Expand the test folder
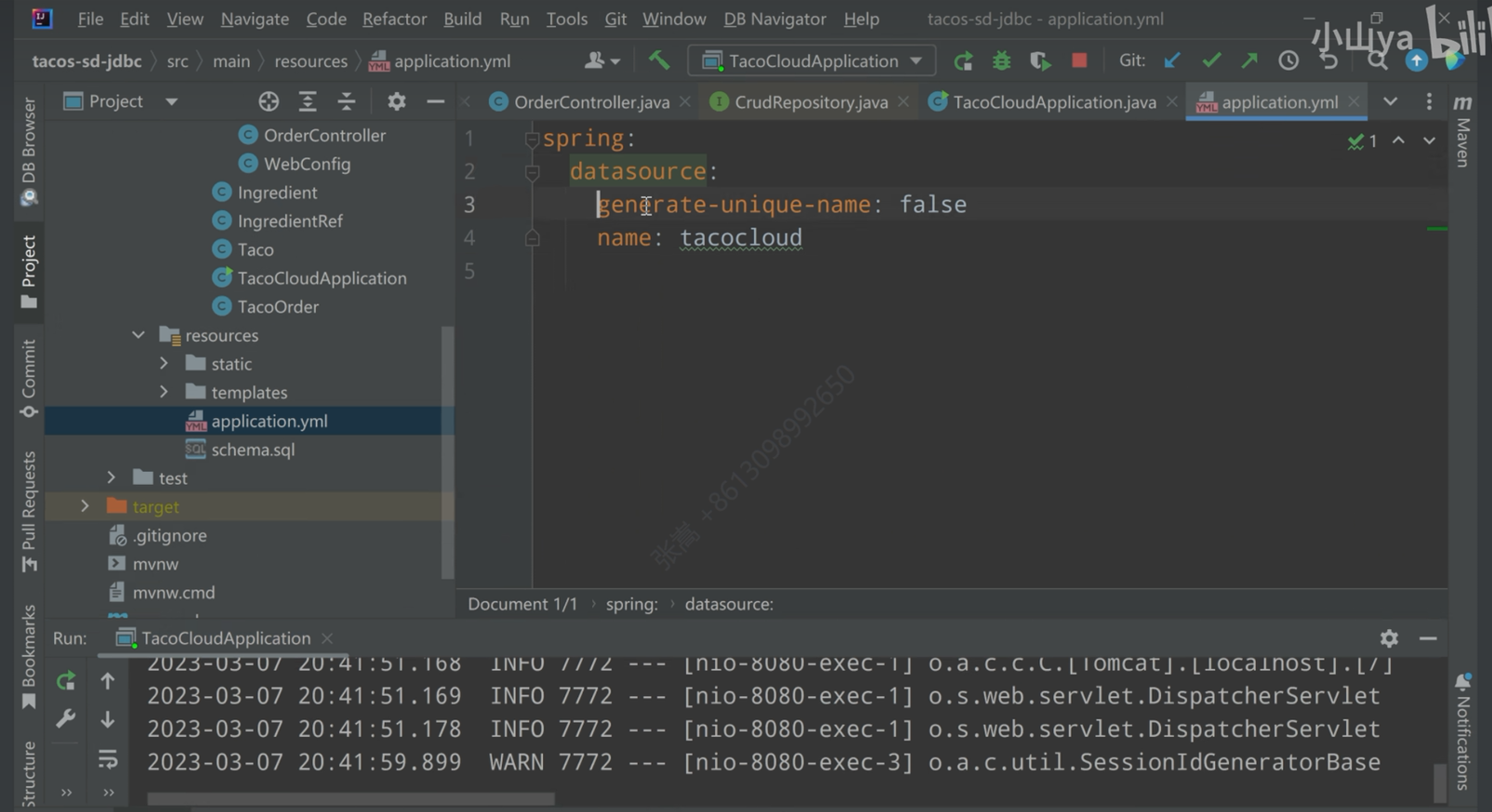Screen dimensions: 1492x812 click(112, 478)
